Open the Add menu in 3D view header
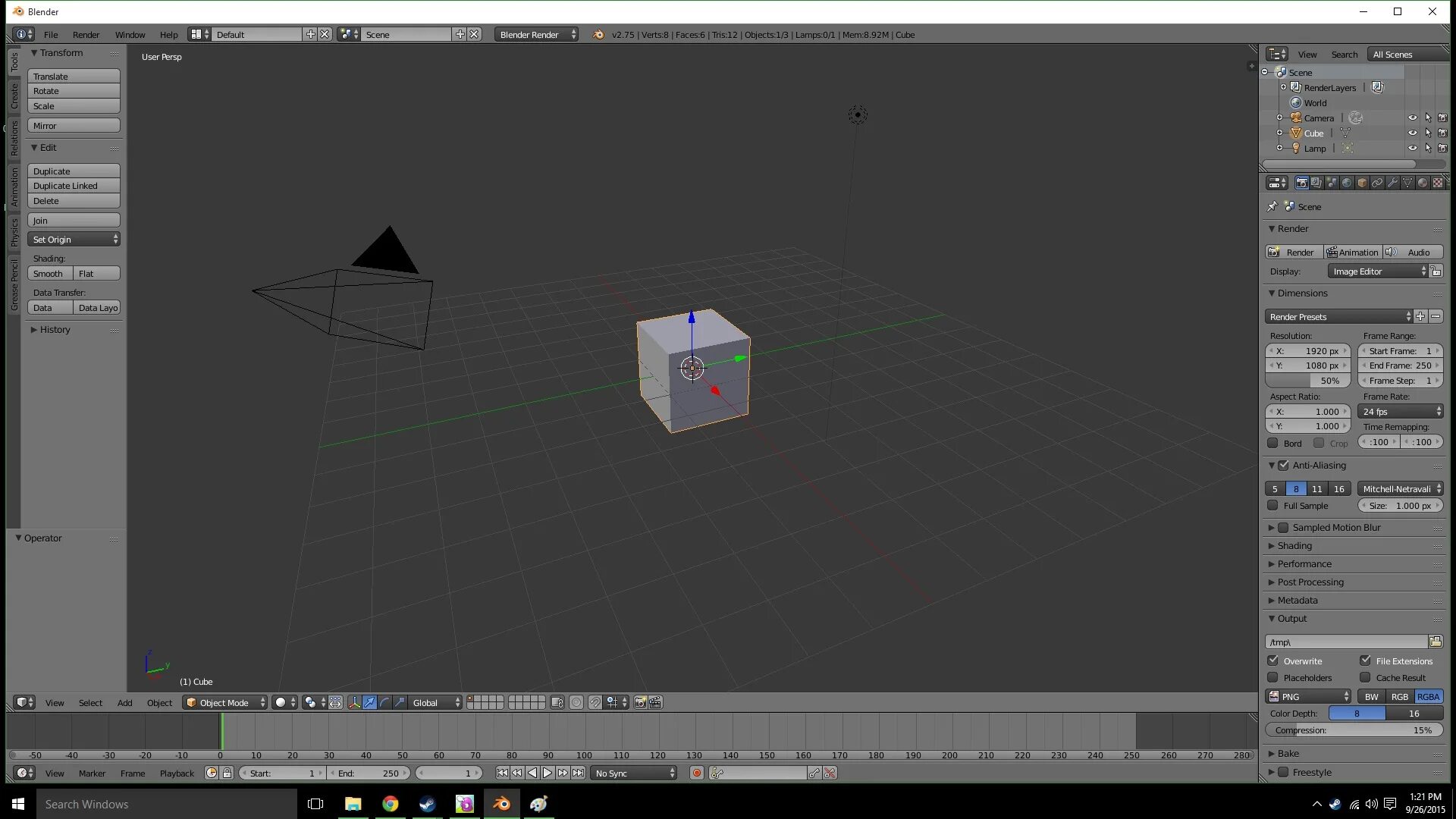1456x819 pixels. [x=124, y=702]
